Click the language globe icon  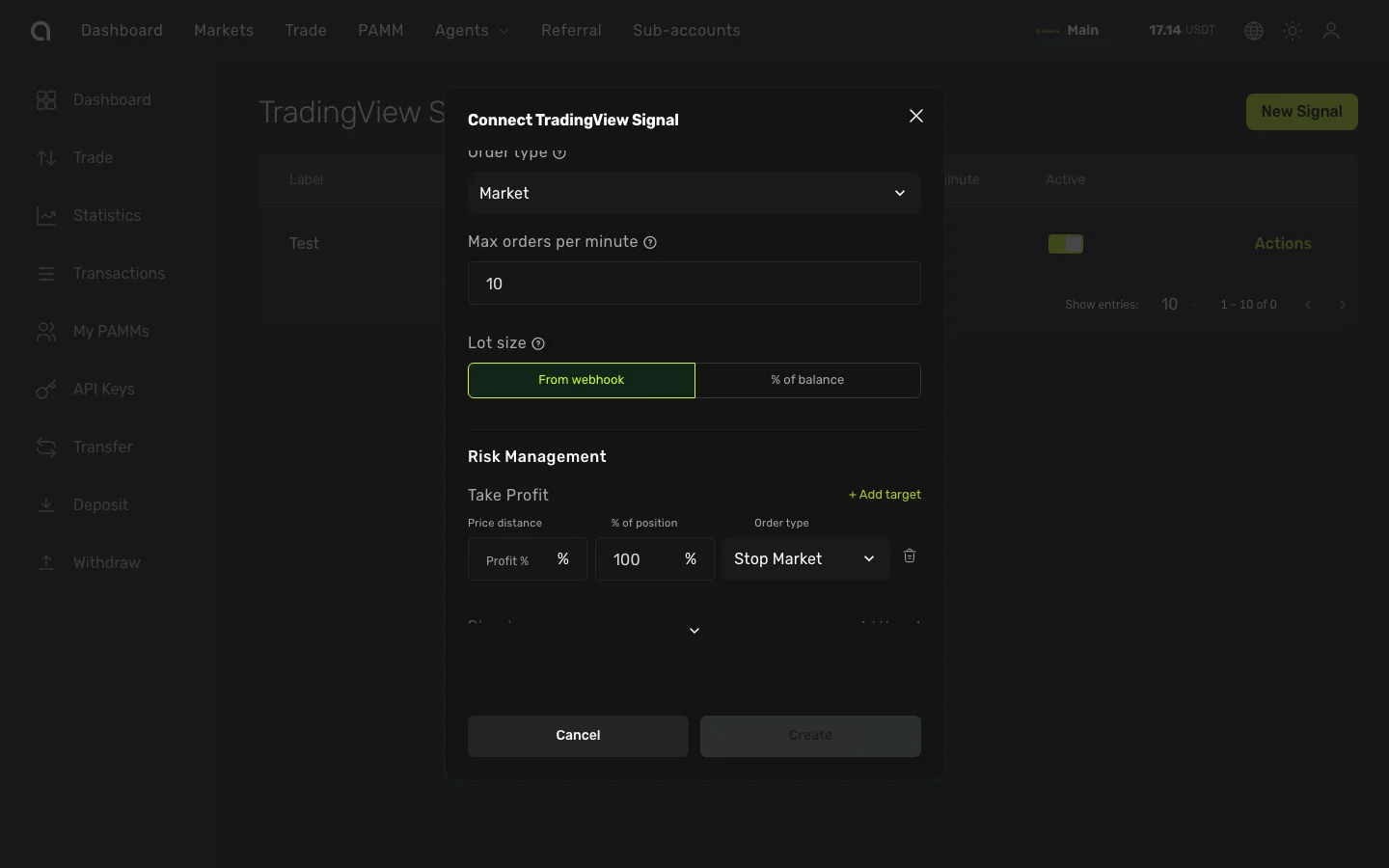point(1254,31)
